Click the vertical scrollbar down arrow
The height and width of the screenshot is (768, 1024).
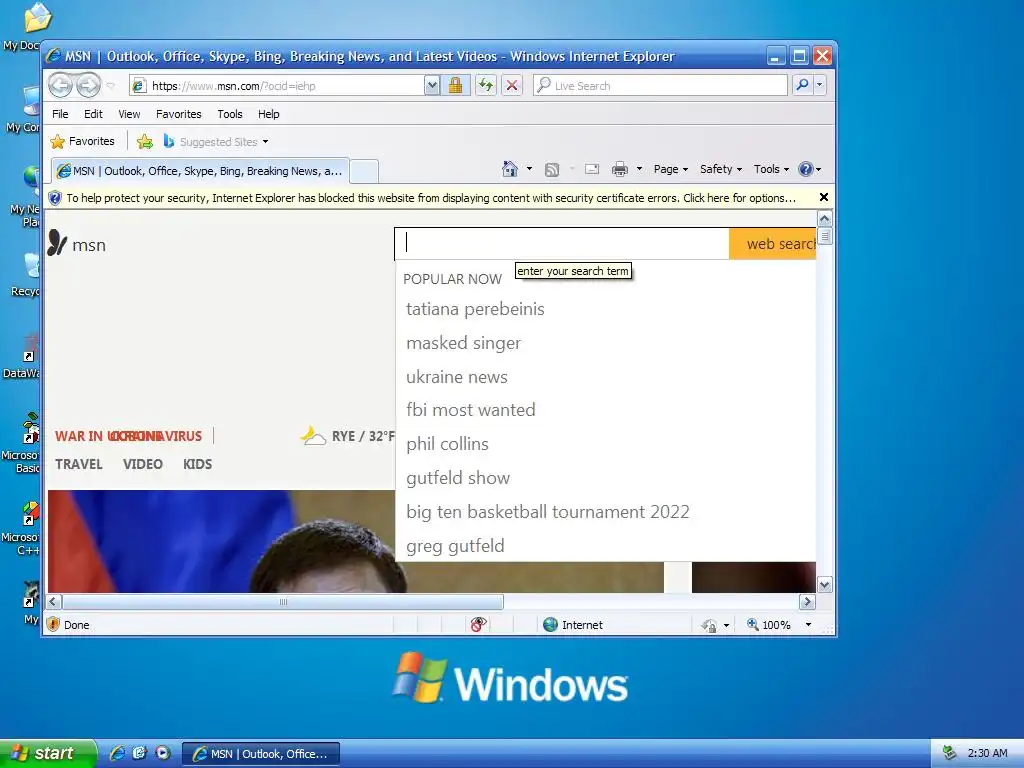coord(824,584)
